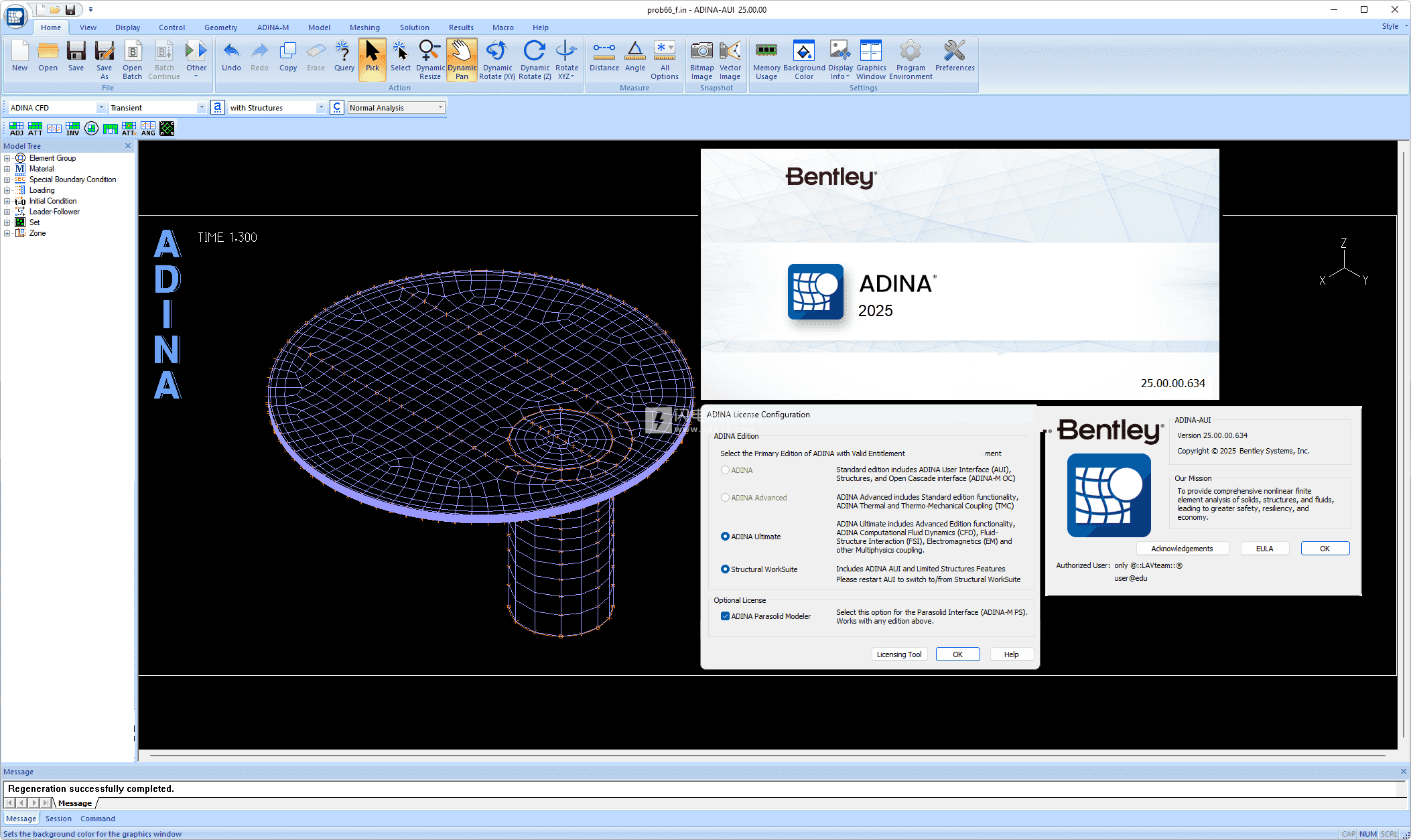Click the Save As ribbon icon
This screenshot has width=1411, height=840.
pyautogui.click(x=104, y=60)
